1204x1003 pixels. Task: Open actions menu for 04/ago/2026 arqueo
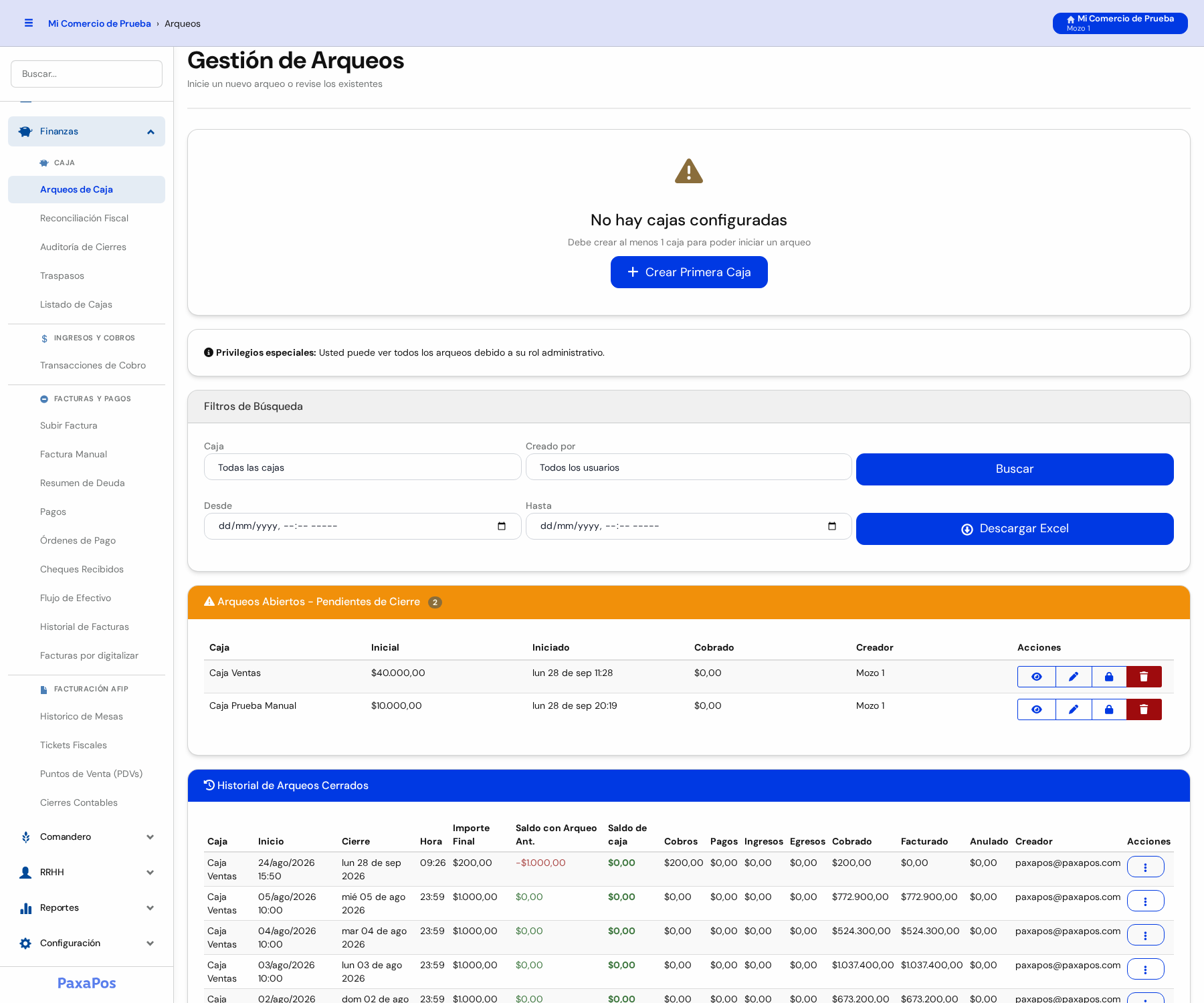pyautogui.click(x=1145, y=935)
